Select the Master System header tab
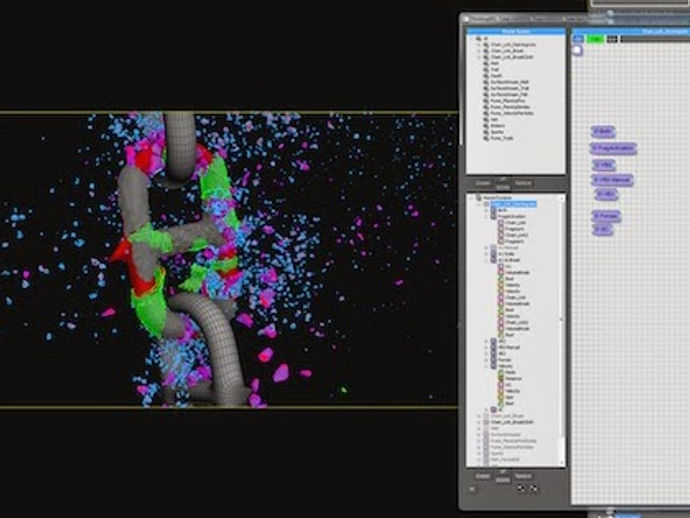The height and width of the screenshot is (518, 690). coord(516,31)
